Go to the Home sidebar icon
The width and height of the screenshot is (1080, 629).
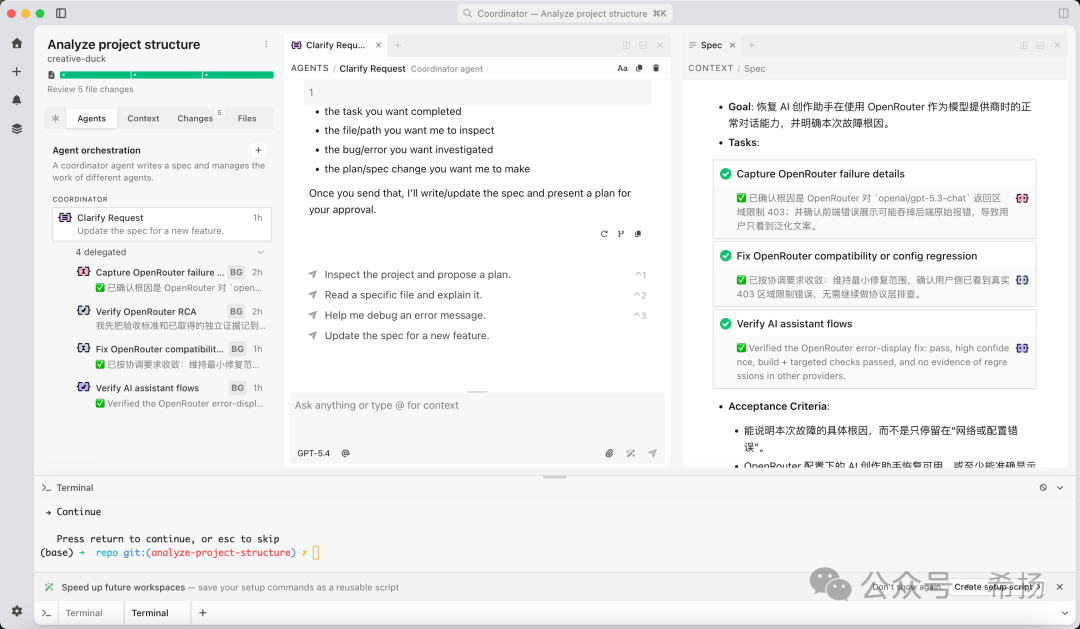click(17, 43)
